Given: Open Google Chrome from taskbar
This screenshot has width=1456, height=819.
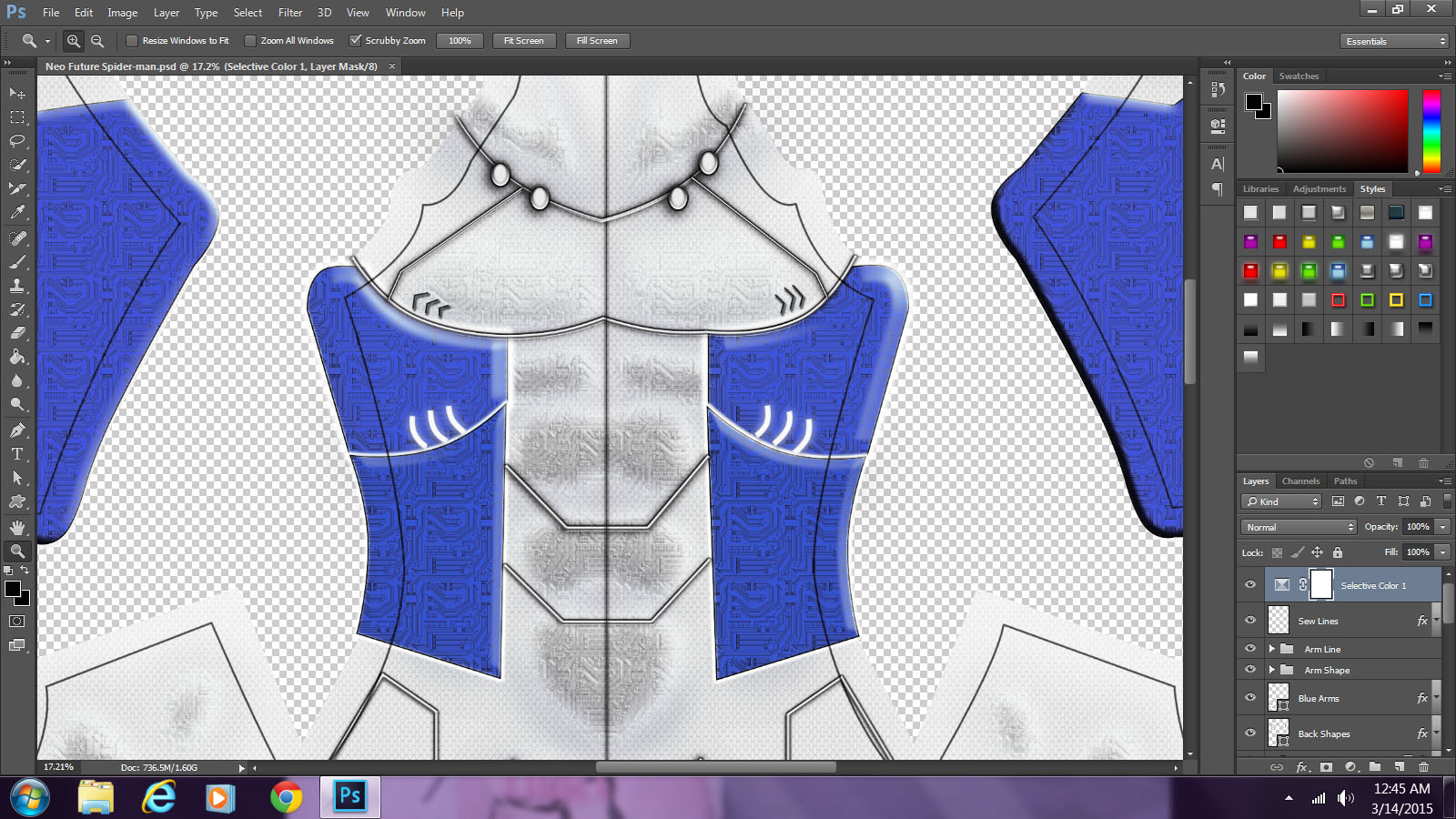Looking at the screenshot, I should click(x=286, y=798).
